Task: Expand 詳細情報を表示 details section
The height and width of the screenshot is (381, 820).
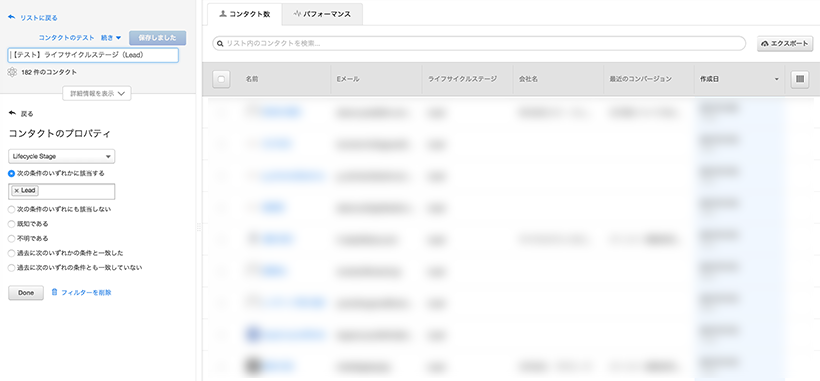Action: click(x=97, y=94)
